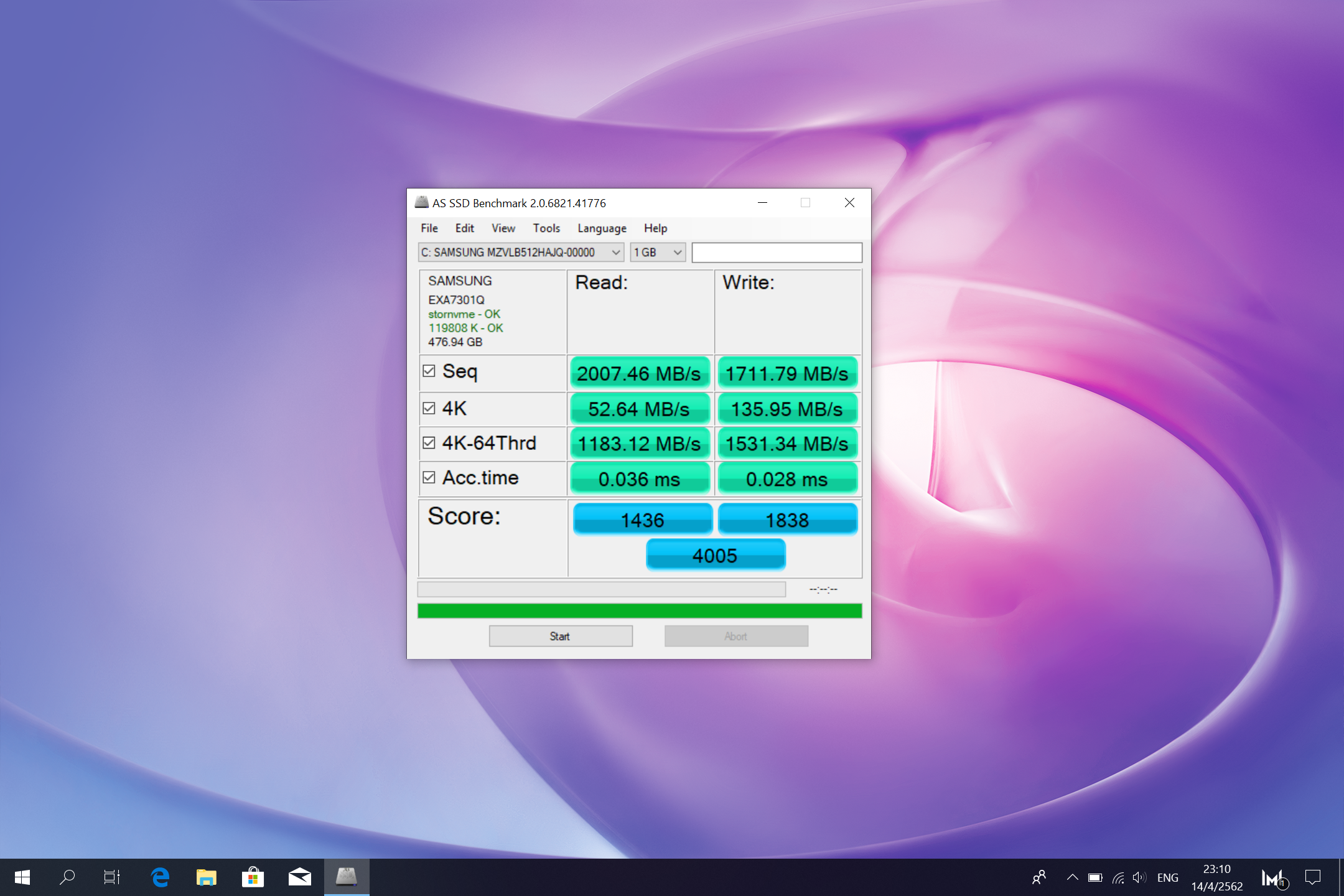The image size is (1344, 896).
Task: Open the clock and date flyout
Action: (x=1217, y=877)
